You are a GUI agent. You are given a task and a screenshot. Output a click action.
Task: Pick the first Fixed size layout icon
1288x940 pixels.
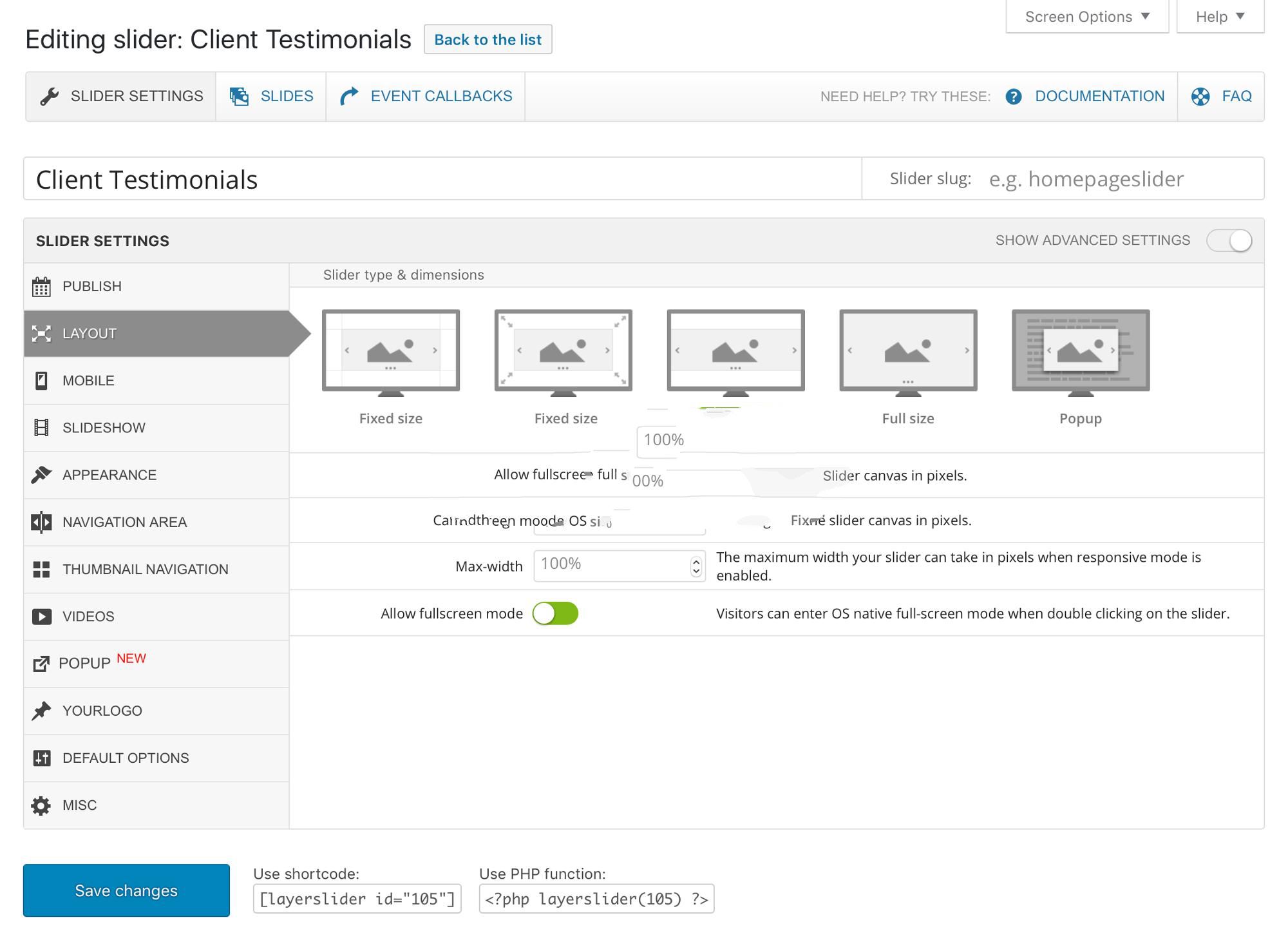390,351
